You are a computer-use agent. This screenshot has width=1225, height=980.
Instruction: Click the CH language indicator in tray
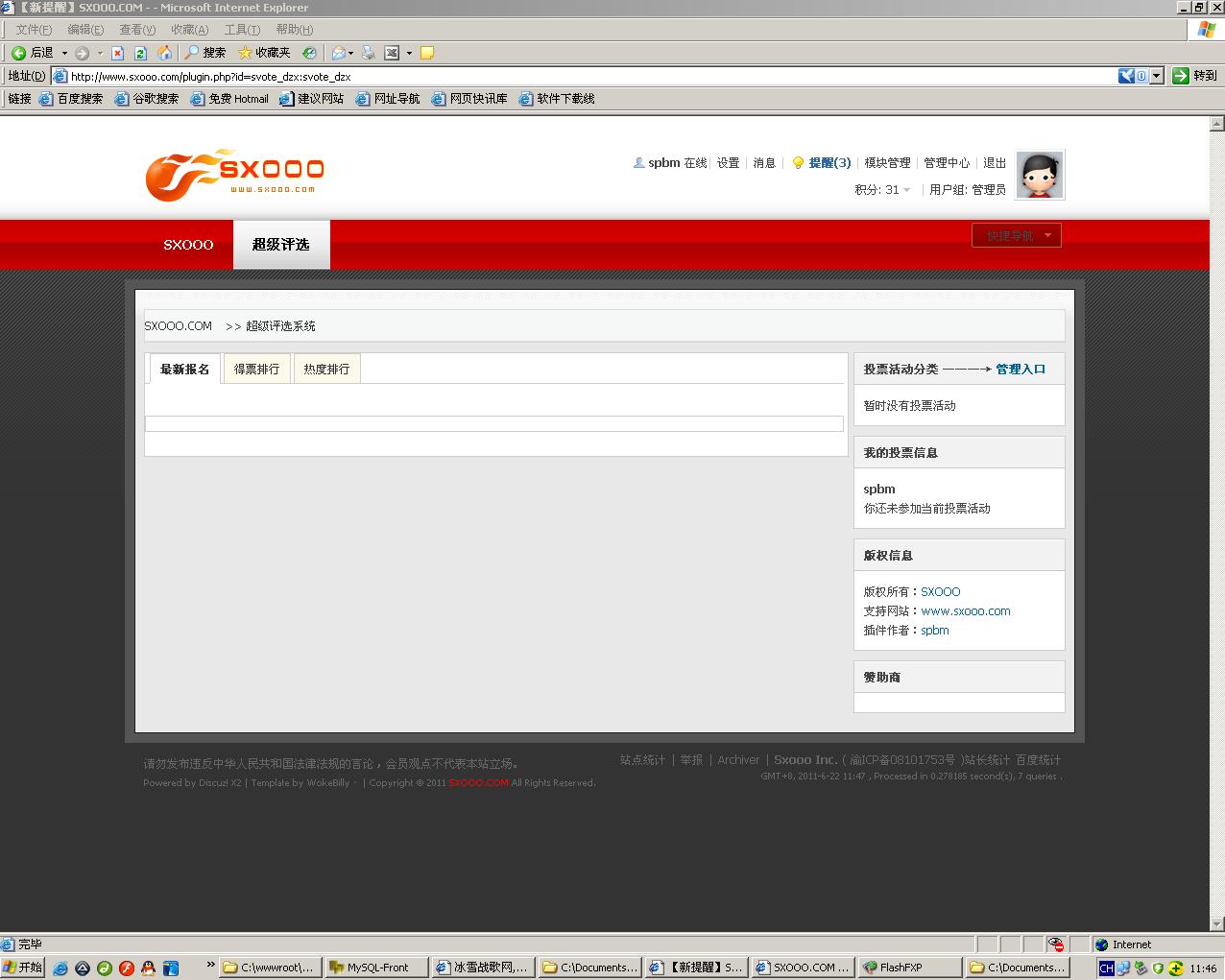(x=1106, y=968)
